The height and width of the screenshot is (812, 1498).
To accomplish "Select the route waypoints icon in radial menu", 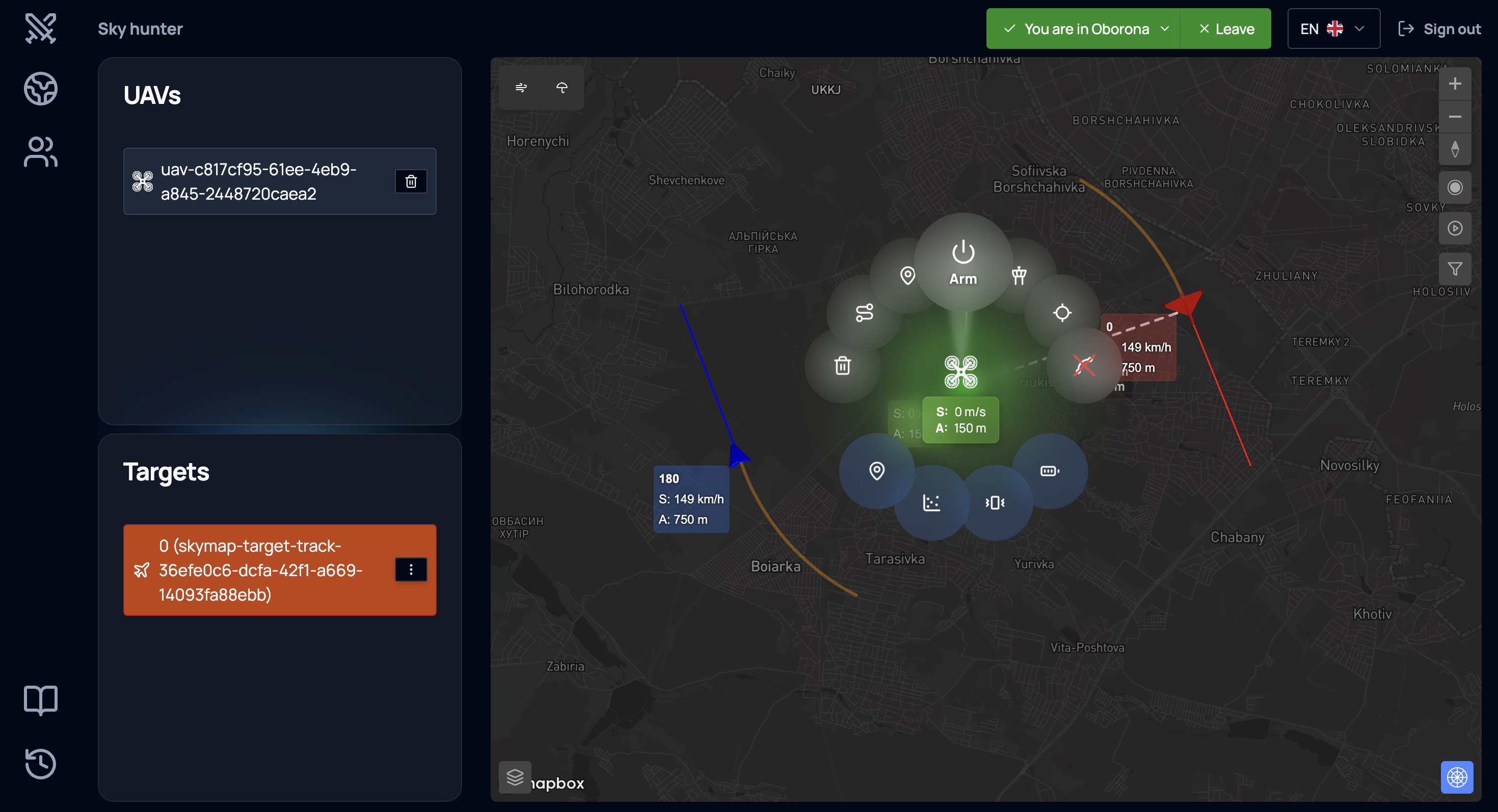I will (x=864, y=313).
